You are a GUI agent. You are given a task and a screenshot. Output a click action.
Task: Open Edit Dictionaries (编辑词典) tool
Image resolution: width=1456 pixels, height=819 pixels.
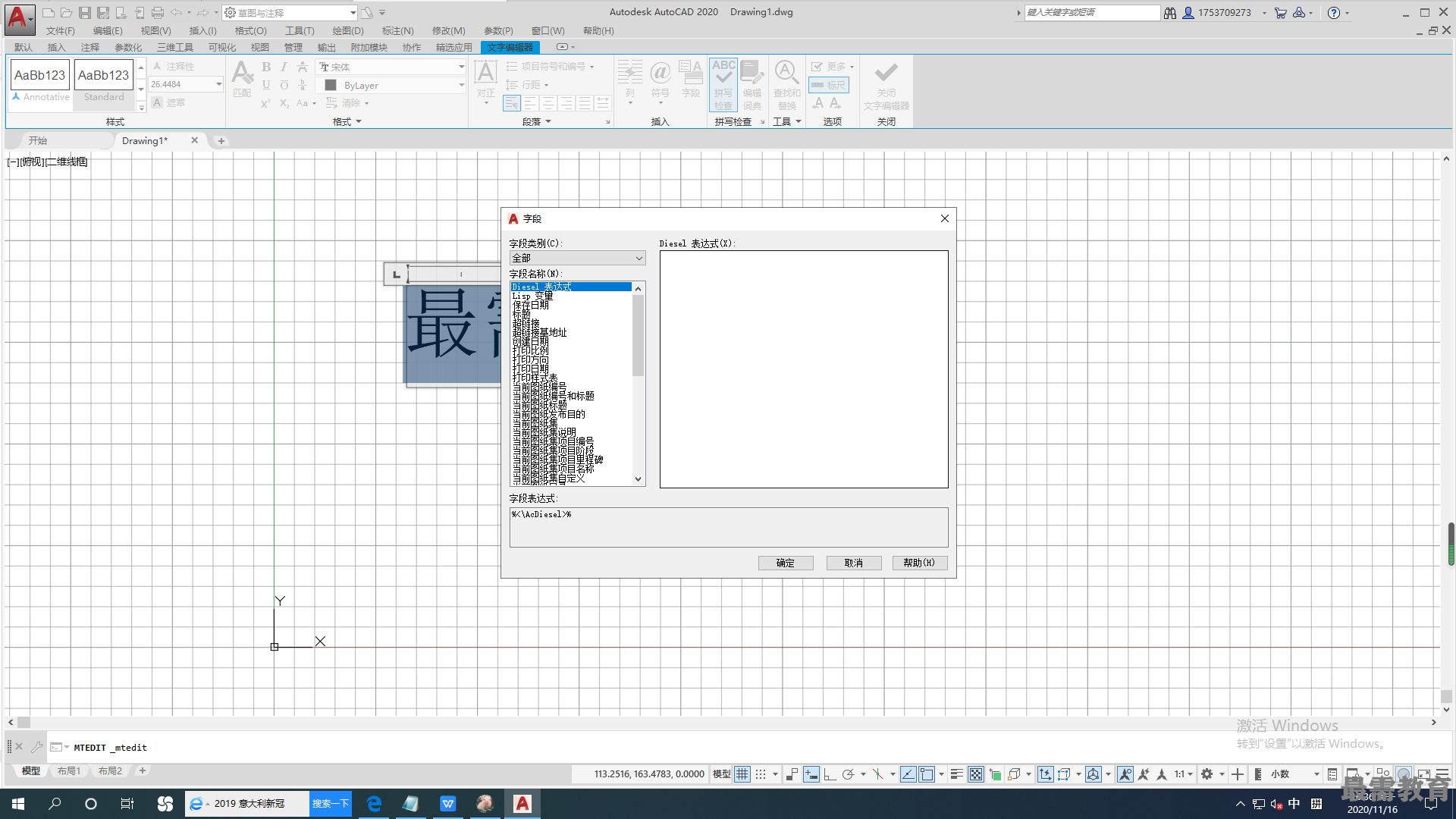[x=752, y=84]
